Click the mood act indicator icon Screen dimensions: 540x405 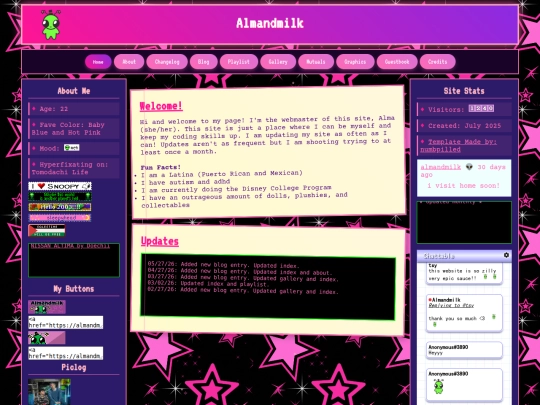(72, 148)
